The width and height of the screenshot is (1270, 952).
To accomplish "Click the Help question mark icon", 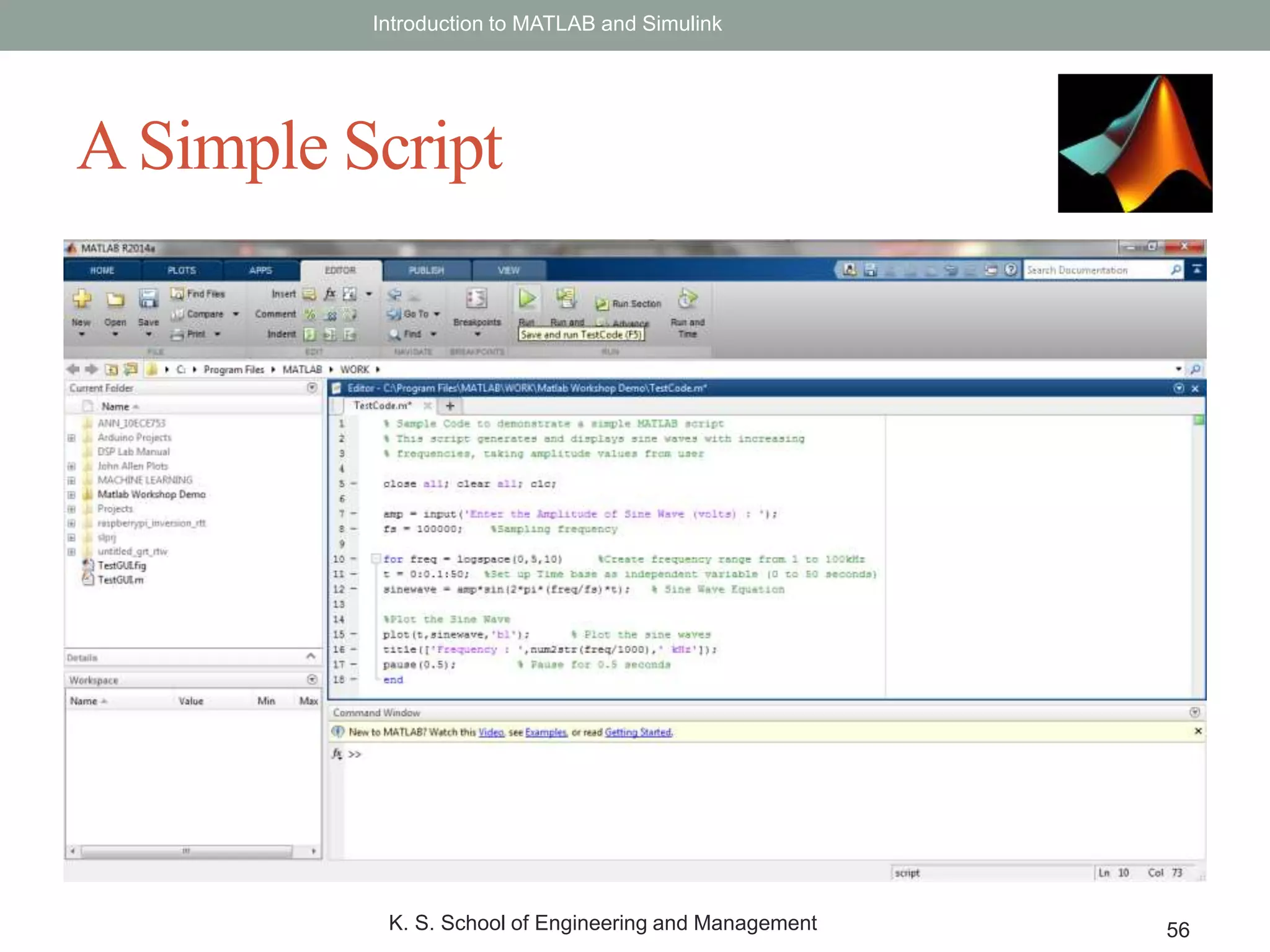I will point(1011,270).
